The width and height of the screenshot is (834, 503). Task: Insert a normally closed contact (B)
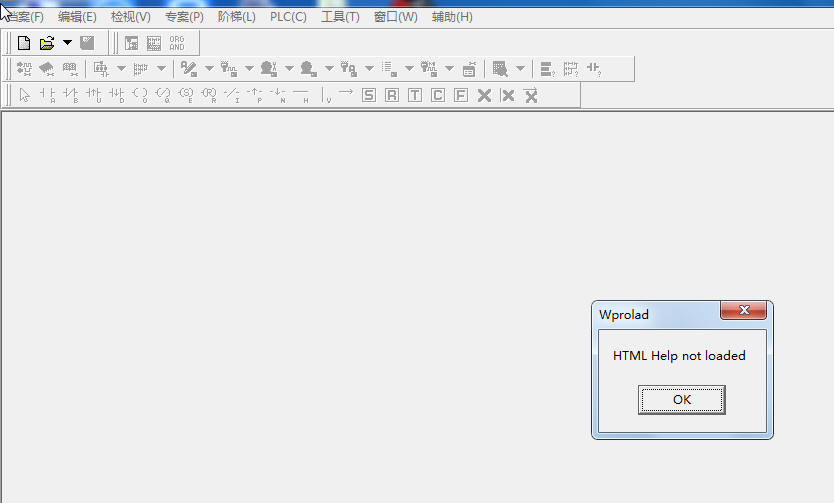[70, 95]
